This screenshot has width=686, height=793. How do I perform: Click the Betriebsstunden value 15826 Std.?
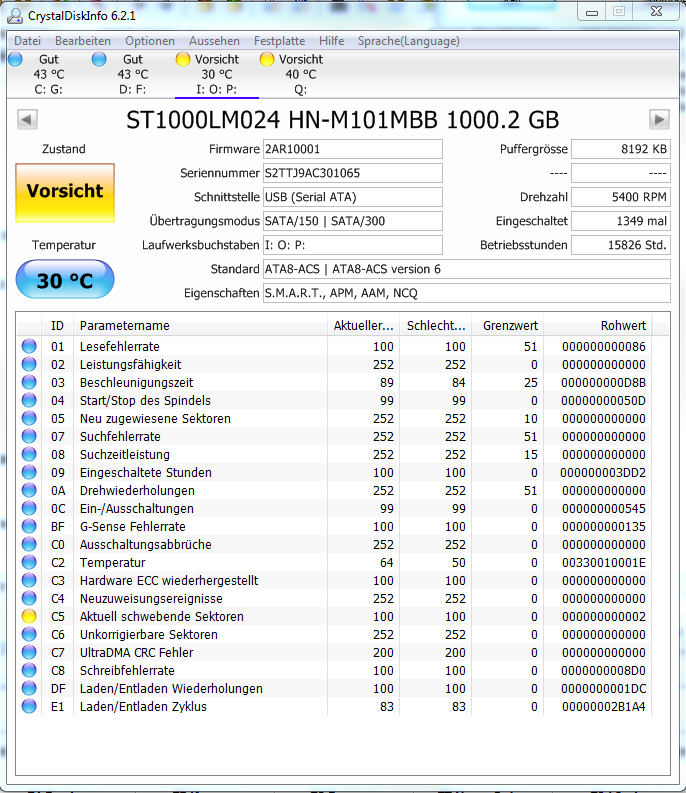tap(621, 245)
